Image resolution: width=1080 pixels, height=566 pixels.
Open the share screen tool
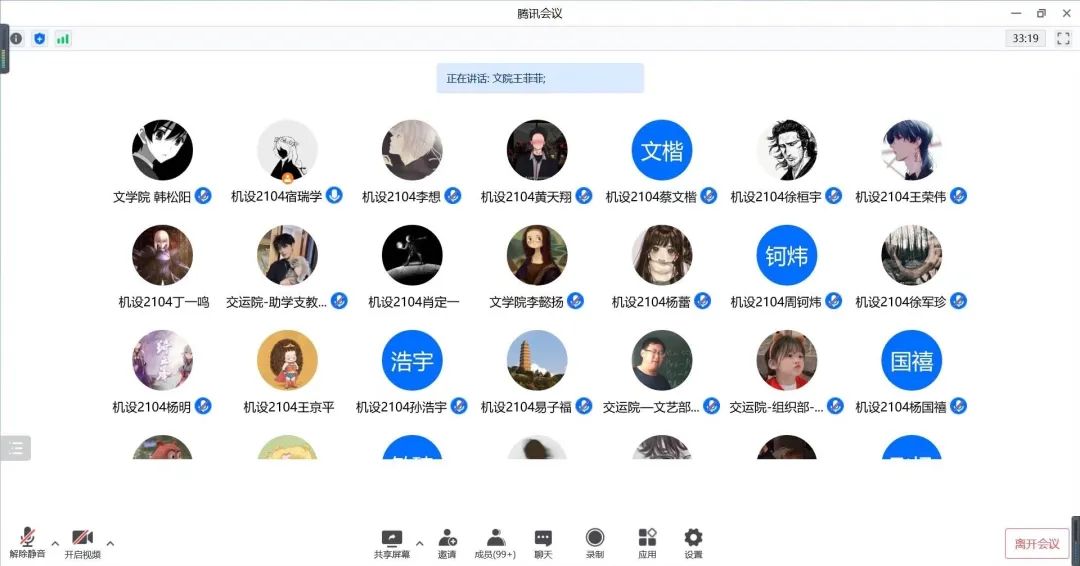point(391,543)
